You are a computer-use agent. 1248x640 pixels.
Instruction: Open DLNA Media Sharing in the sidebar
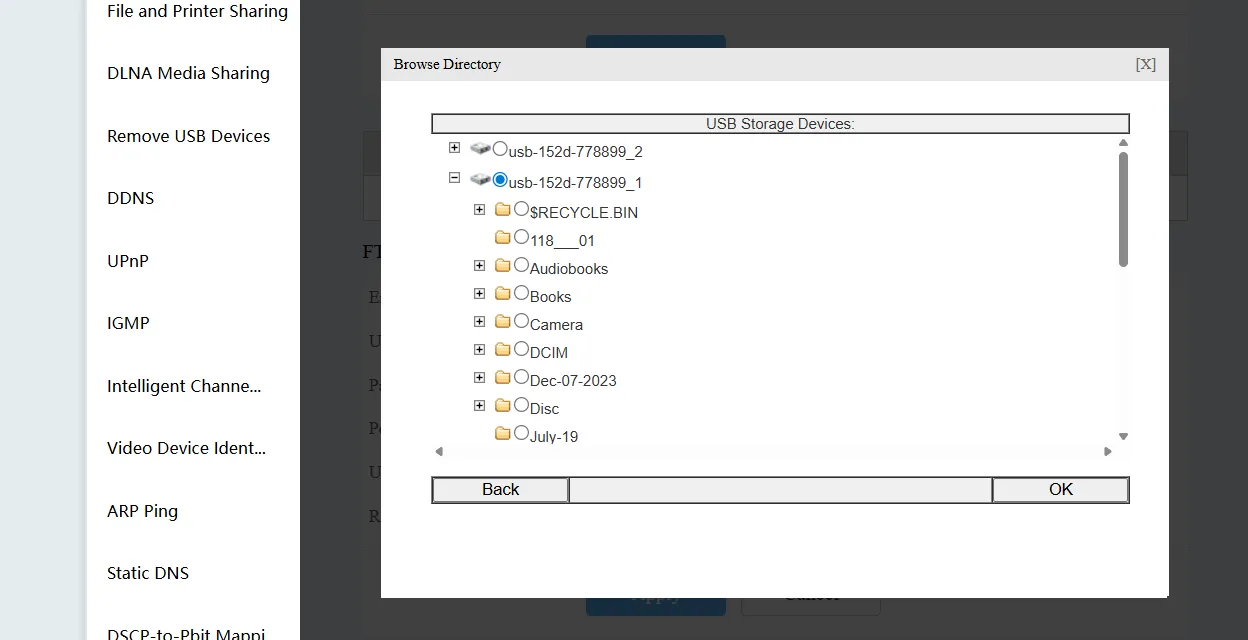point(188,72)
